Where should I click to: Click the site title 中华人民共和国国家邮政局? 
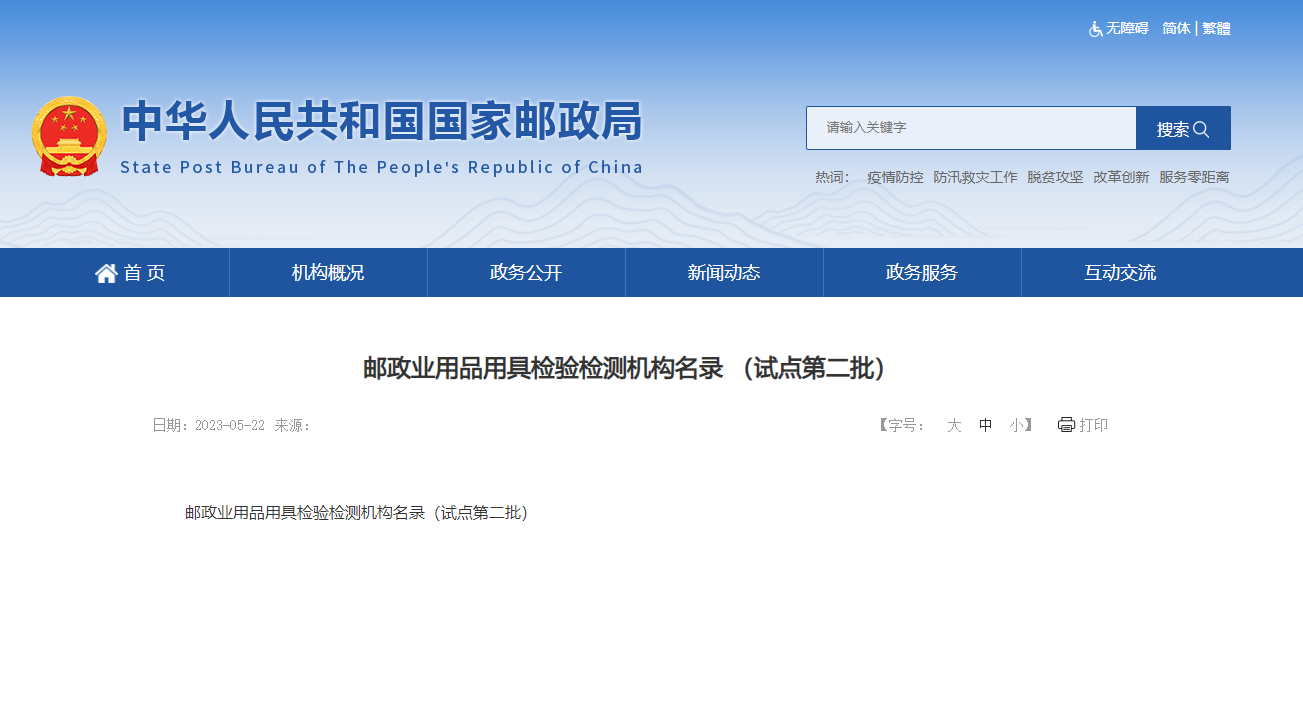pyautogui.click(x=381, y=121)
